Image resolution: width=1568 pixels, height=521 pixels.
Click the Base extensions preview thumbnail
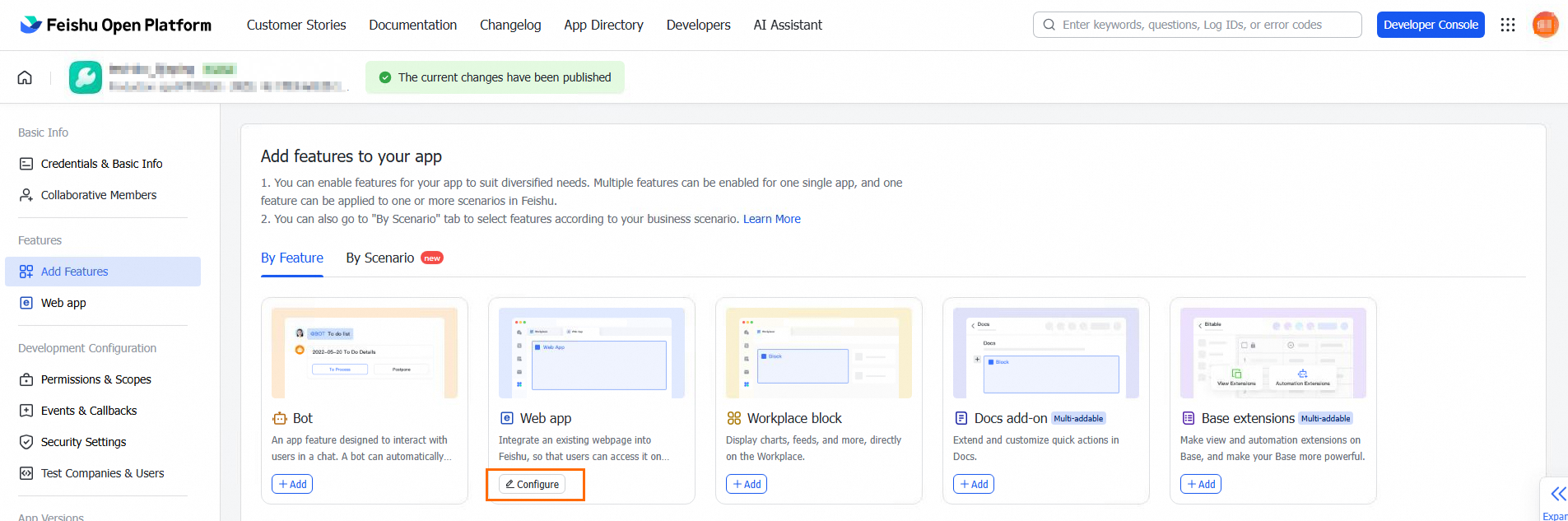[1273, 353]
